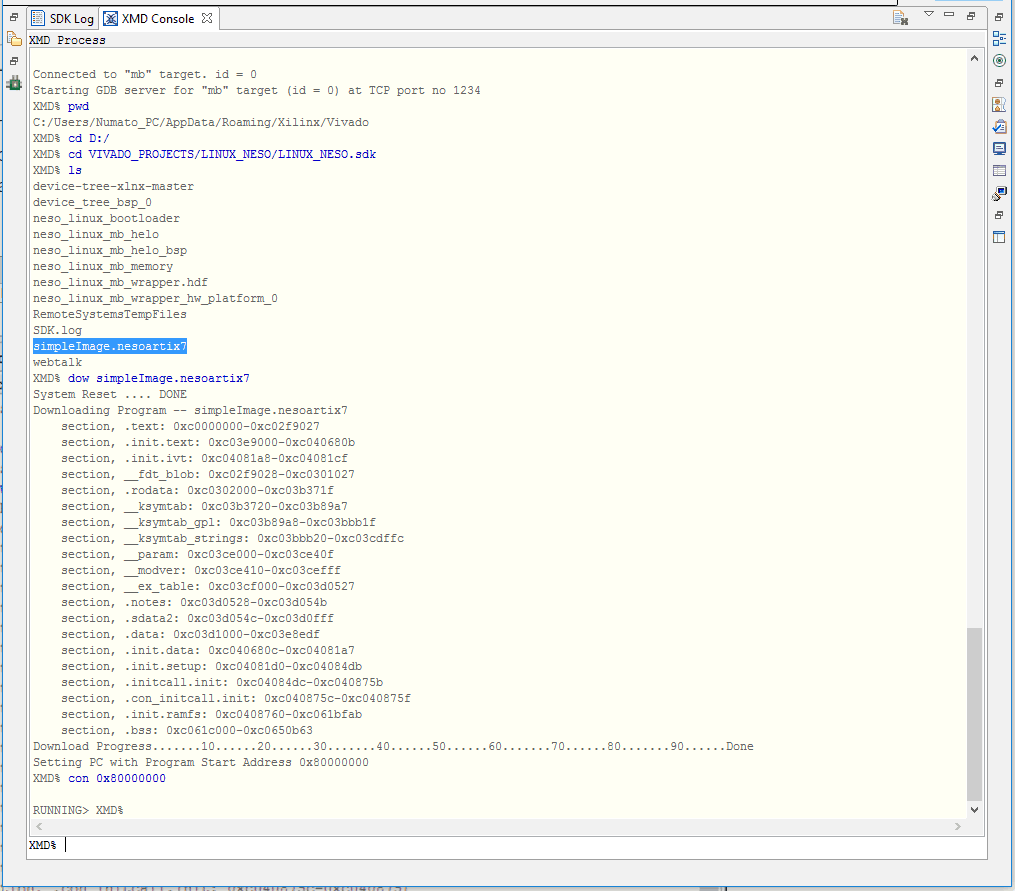Screen dimensions: 1015x891
Task: Open the SDK Terminal icon
Action: 999,193
